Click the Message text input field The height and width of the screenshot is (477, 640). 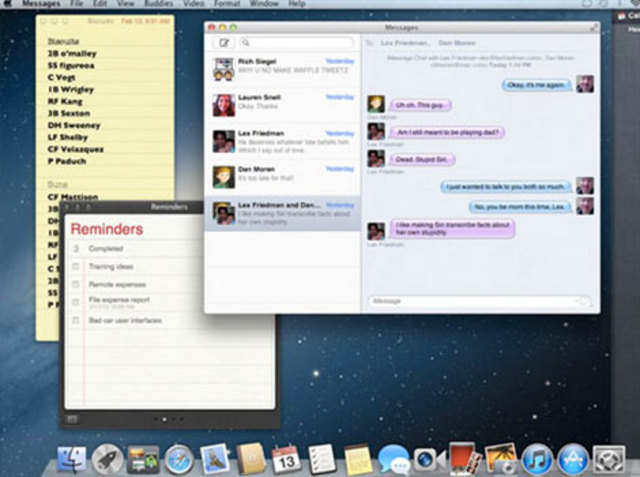480,301
